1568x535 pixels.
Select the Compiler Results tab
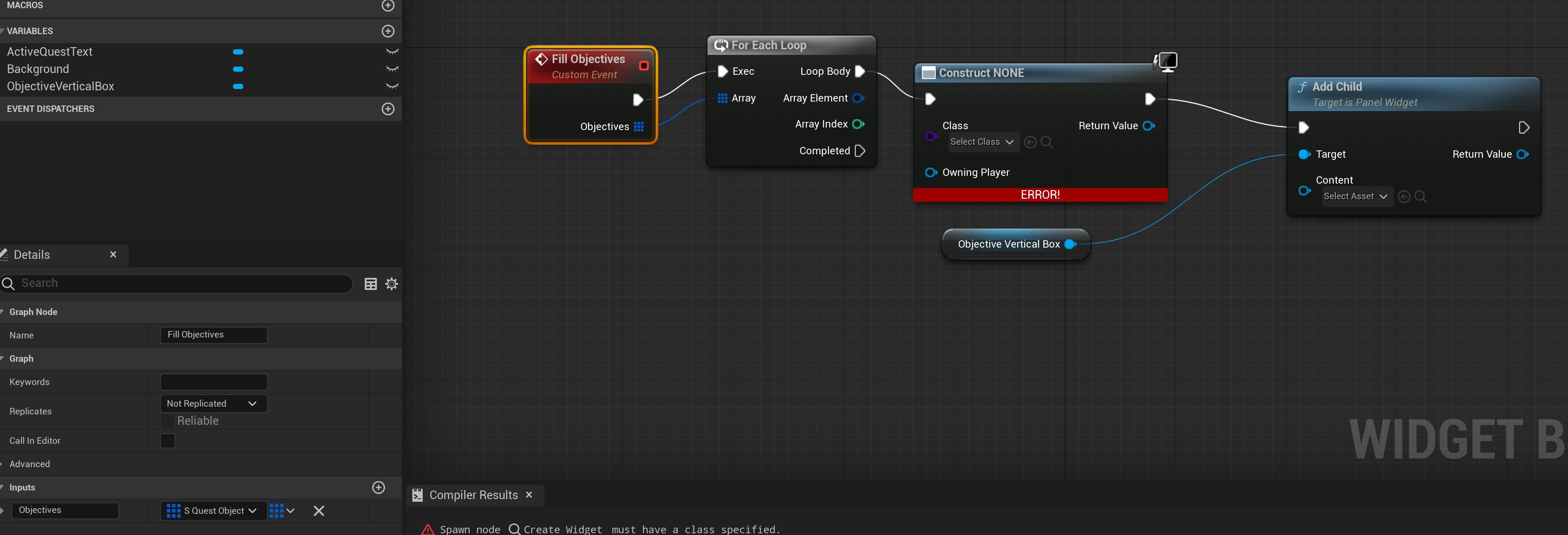click(x=472, y=495)
